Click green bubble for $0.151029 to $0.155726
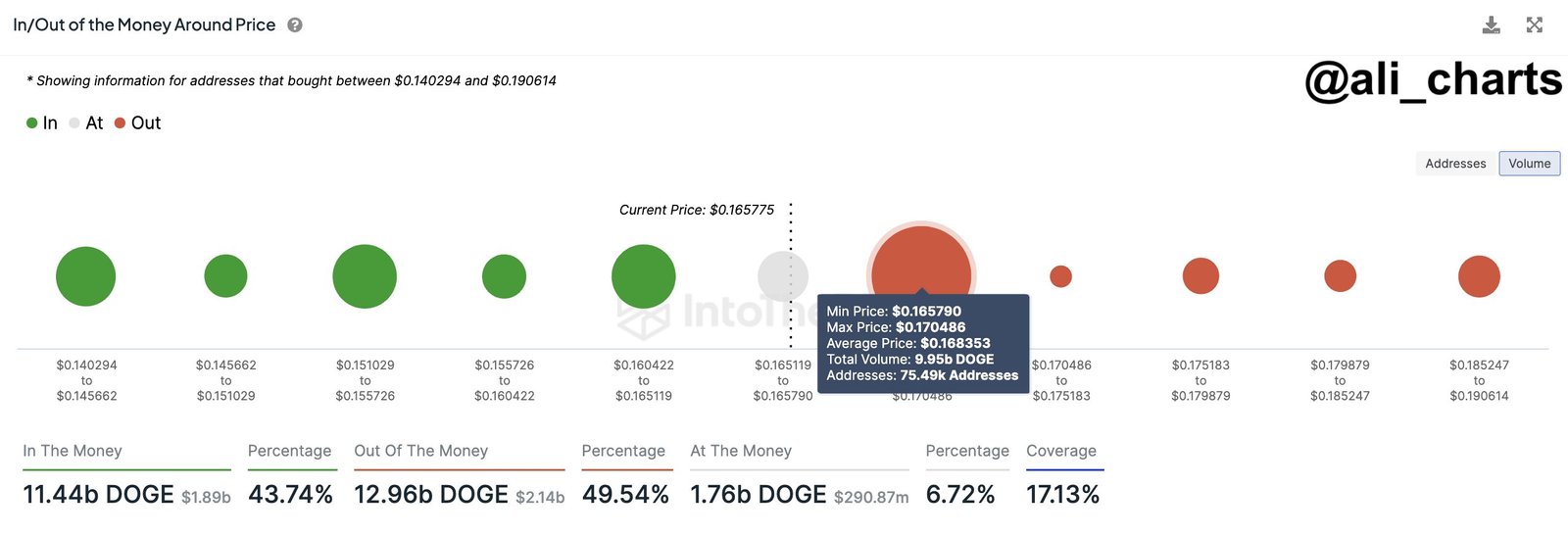Image resolution: width=1568 pixels, height=536 pixels. click(365, 276)
